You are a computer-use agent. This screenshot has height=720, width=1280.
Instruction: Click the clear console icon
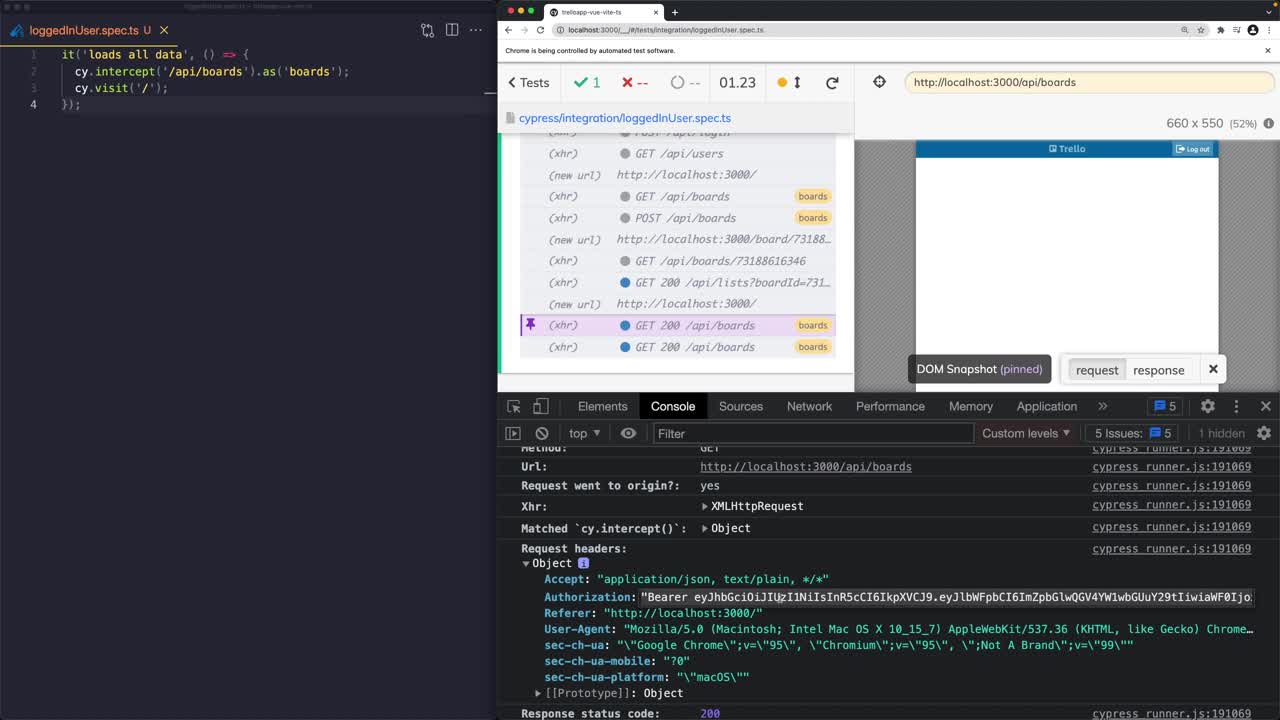click(542, 433)
